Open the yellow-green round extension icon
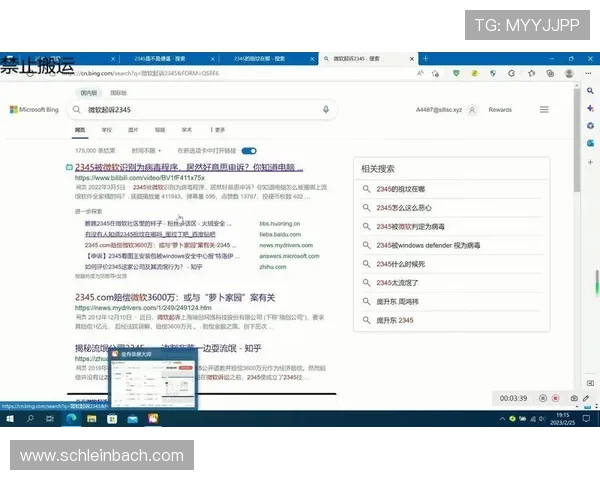 coord(474,73)
